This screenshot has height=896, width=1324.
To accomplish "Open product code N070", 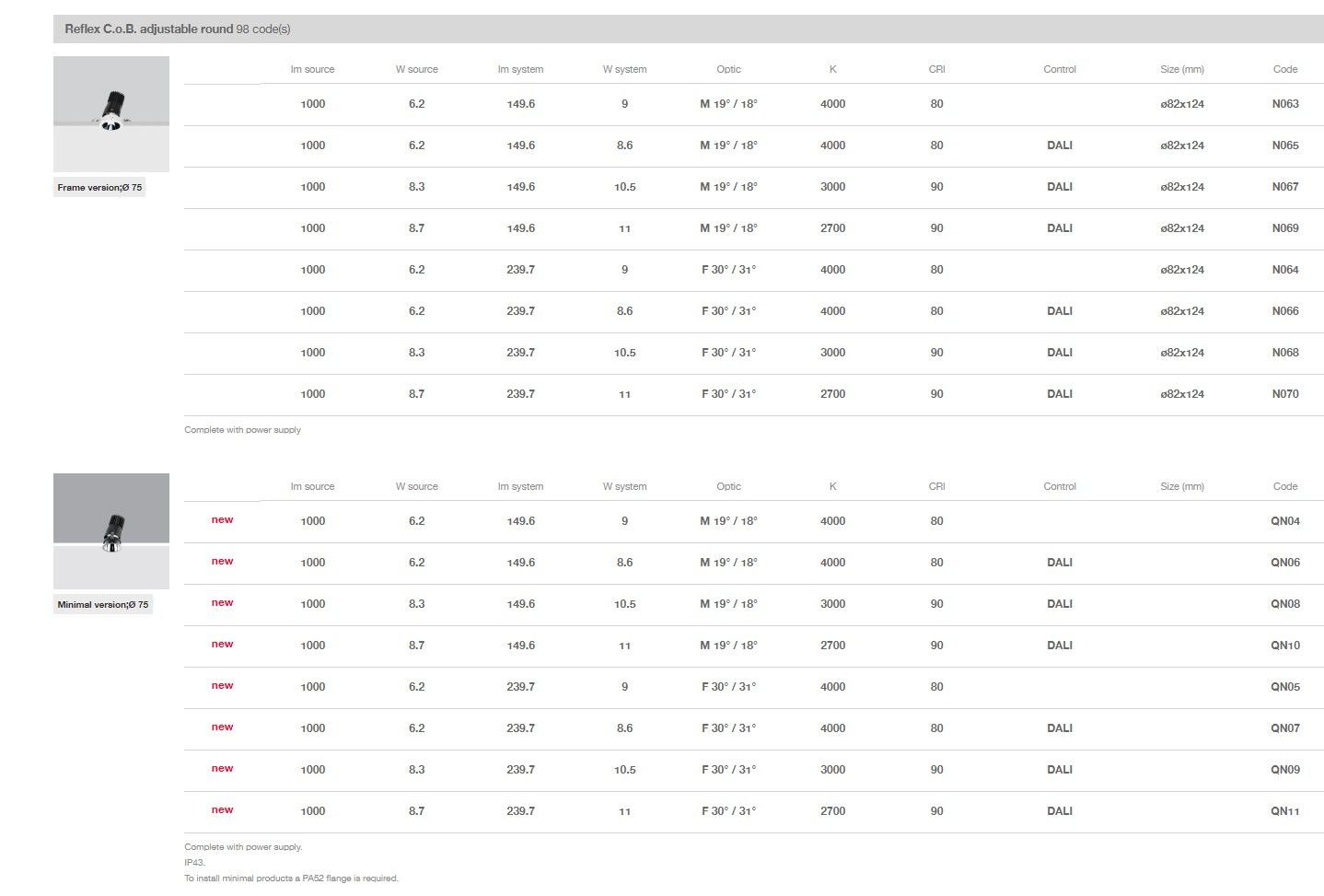I will click(x=1284, y=394).
